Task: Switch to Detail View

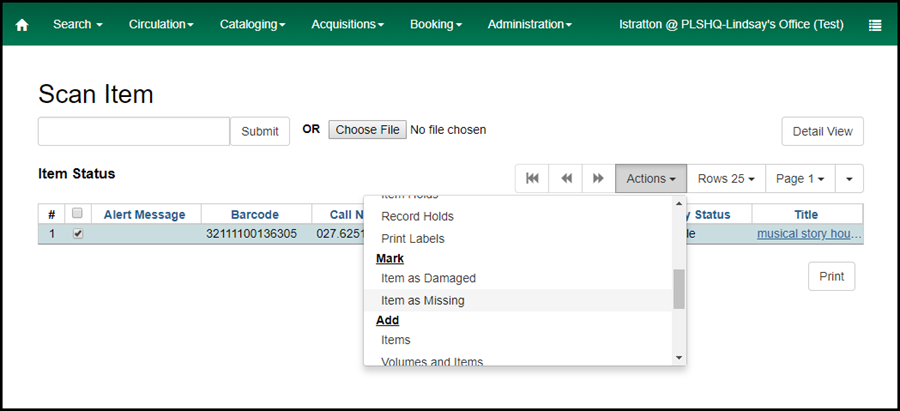Action: click(823, 131)
